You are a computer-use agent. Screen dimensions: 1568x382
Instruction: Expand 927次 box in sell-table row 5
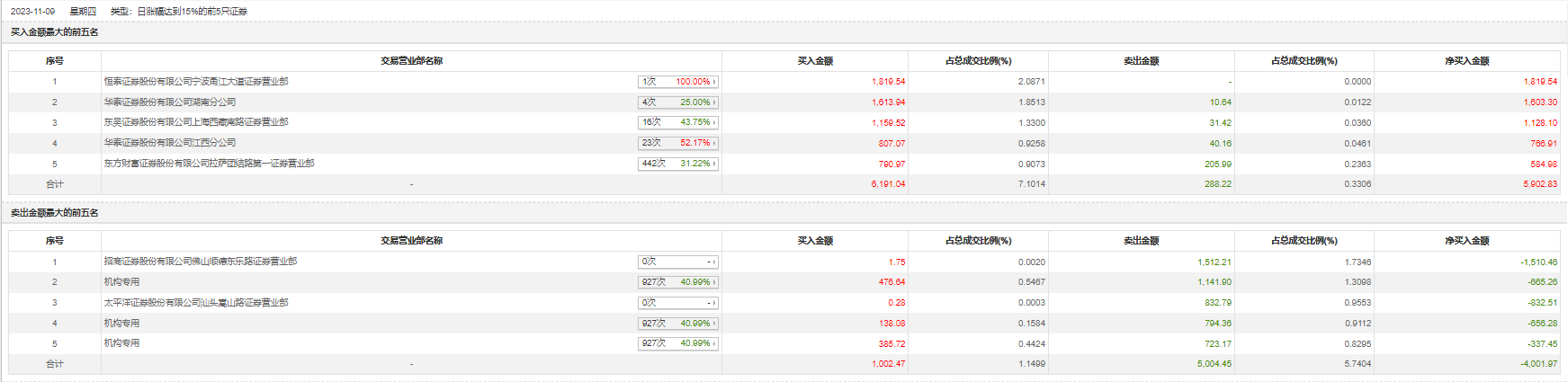pos(678,343)
